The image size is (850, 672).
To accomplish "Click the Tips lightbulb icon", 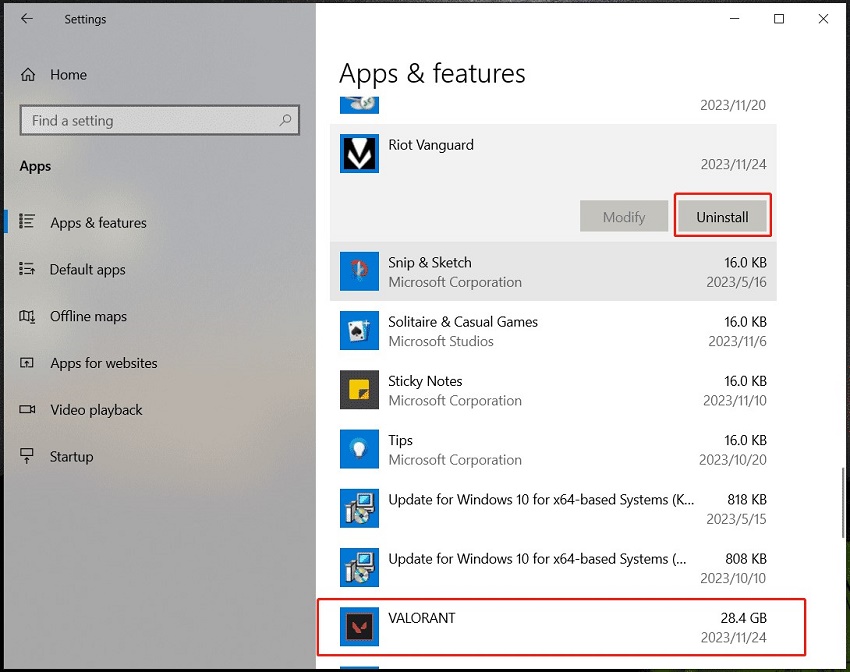I will click(x=359, y=449).
